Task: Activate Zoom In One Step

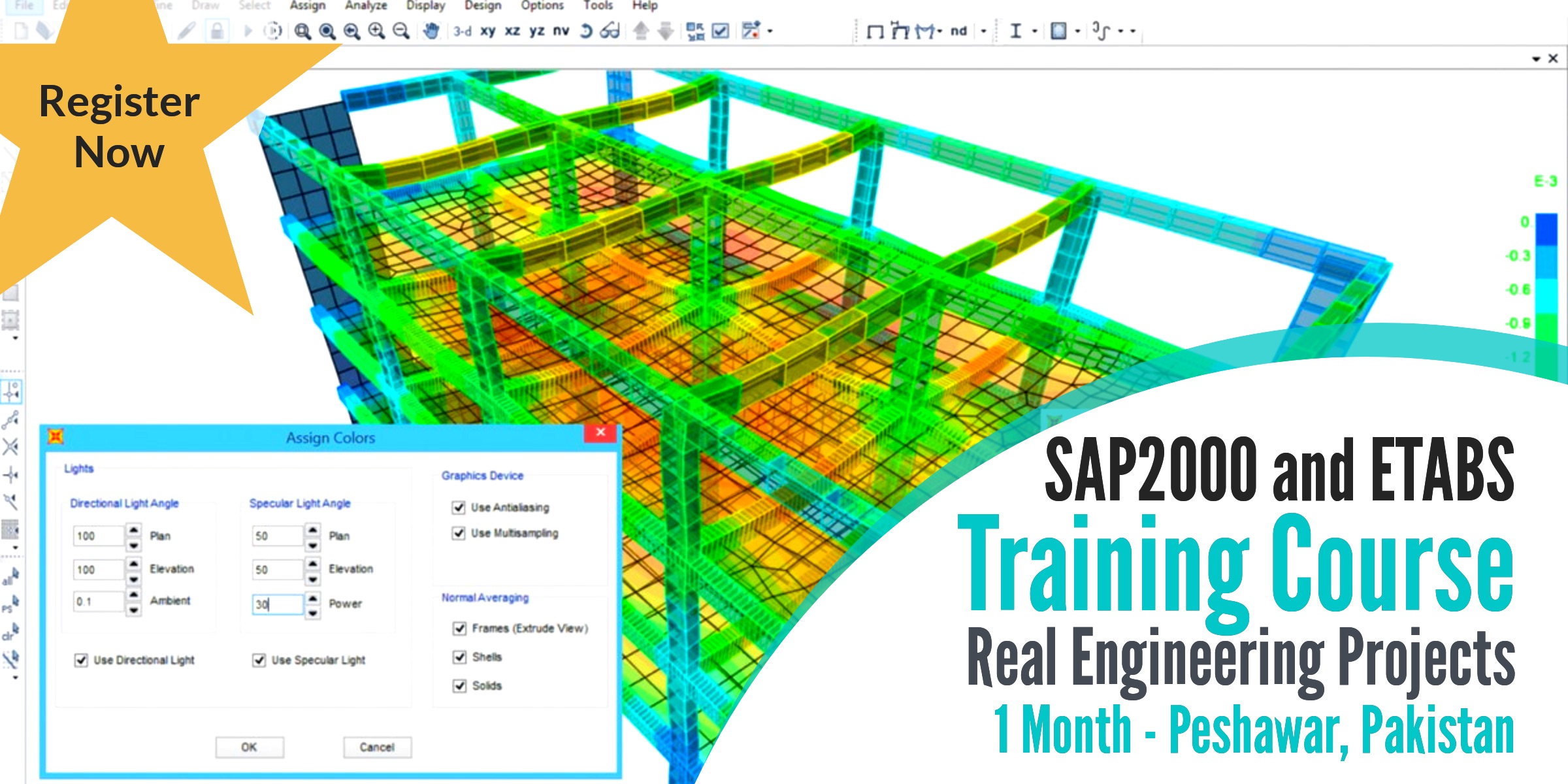Action: (377, 30)
